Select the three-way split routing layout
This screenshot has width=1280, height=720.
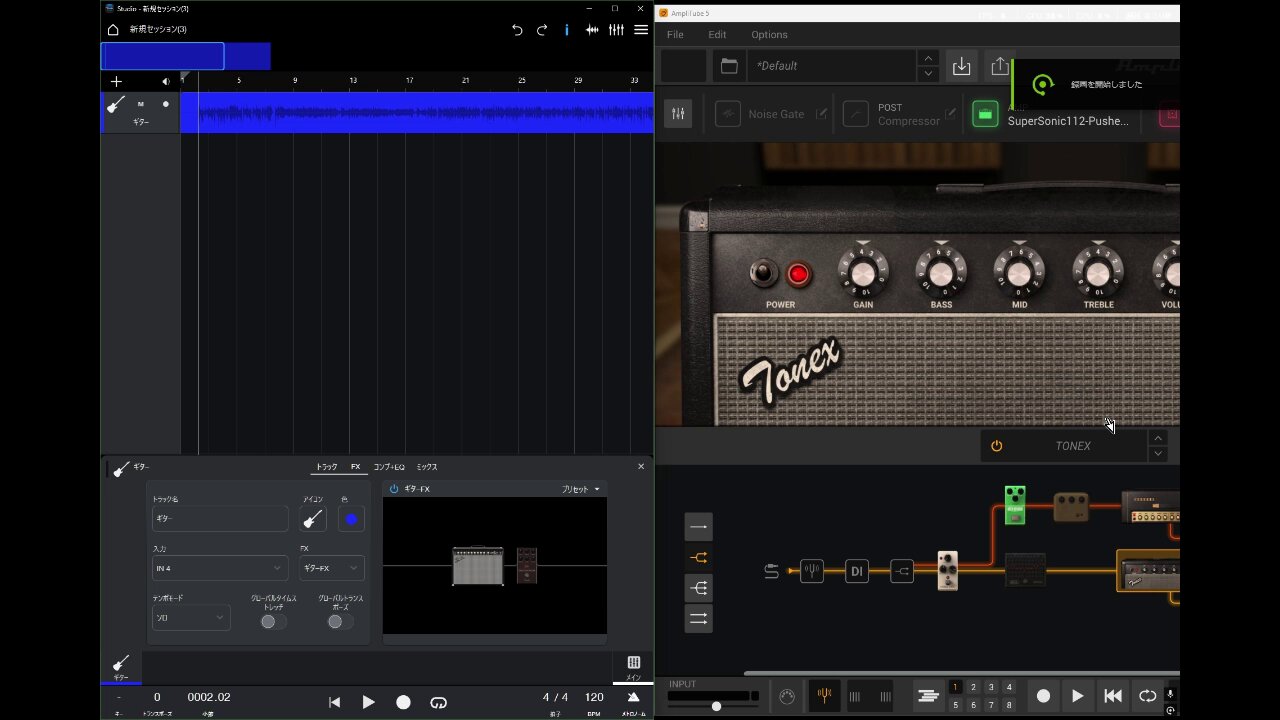pyautogui.click(x=699, y=588)
